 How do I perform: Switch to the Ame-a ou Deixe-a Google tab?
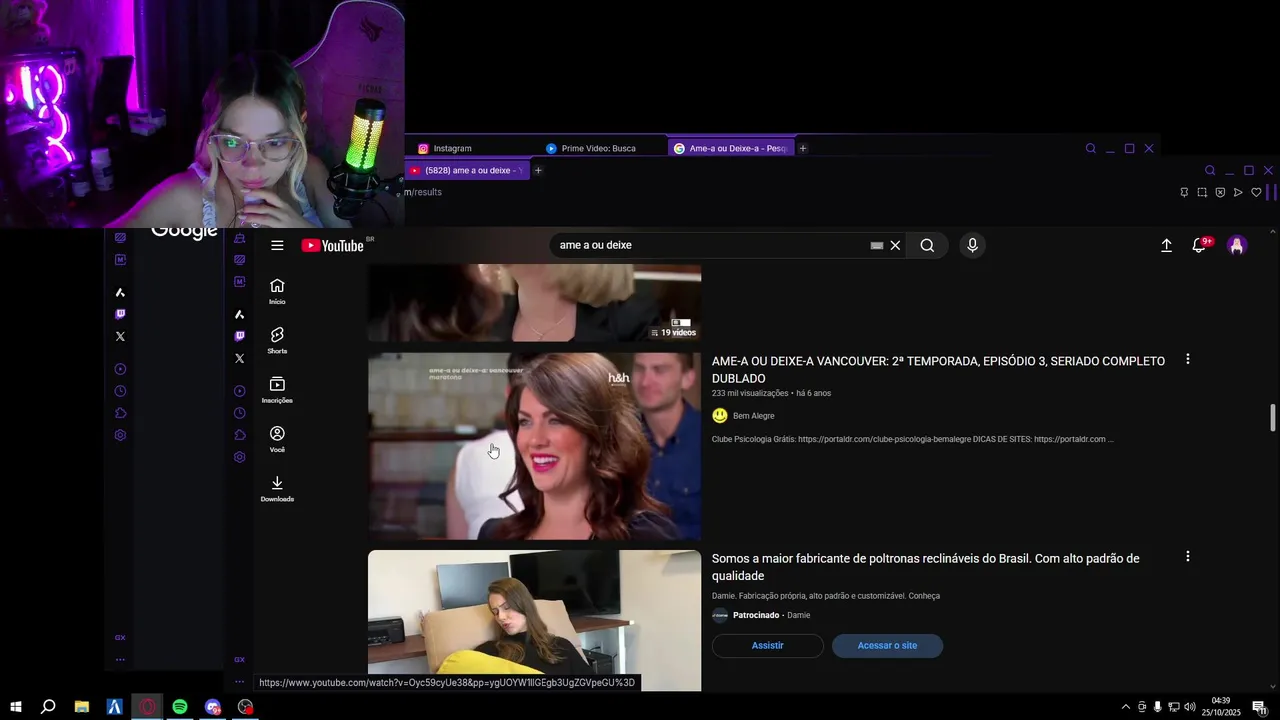point(730,148)
